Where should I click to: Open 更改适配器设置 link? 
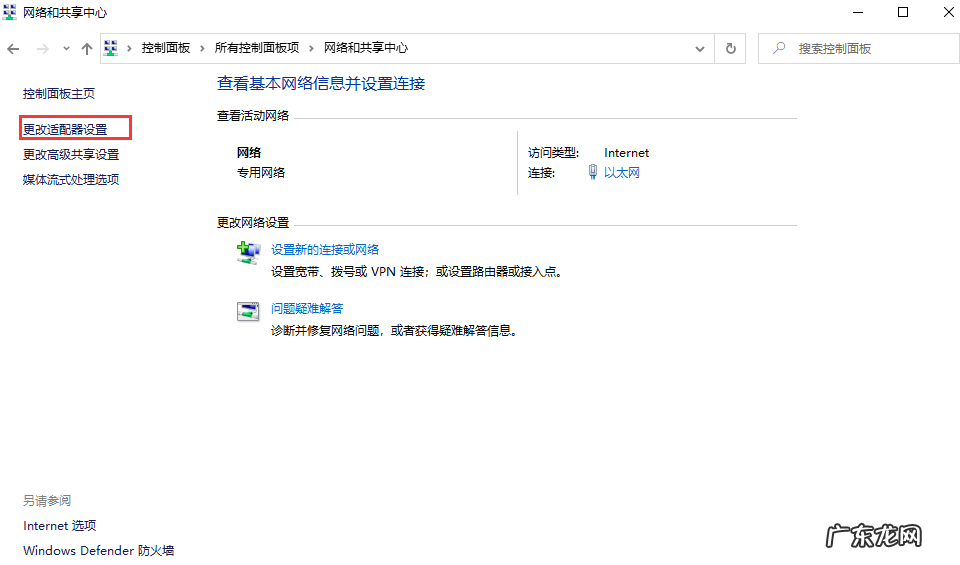65,129
